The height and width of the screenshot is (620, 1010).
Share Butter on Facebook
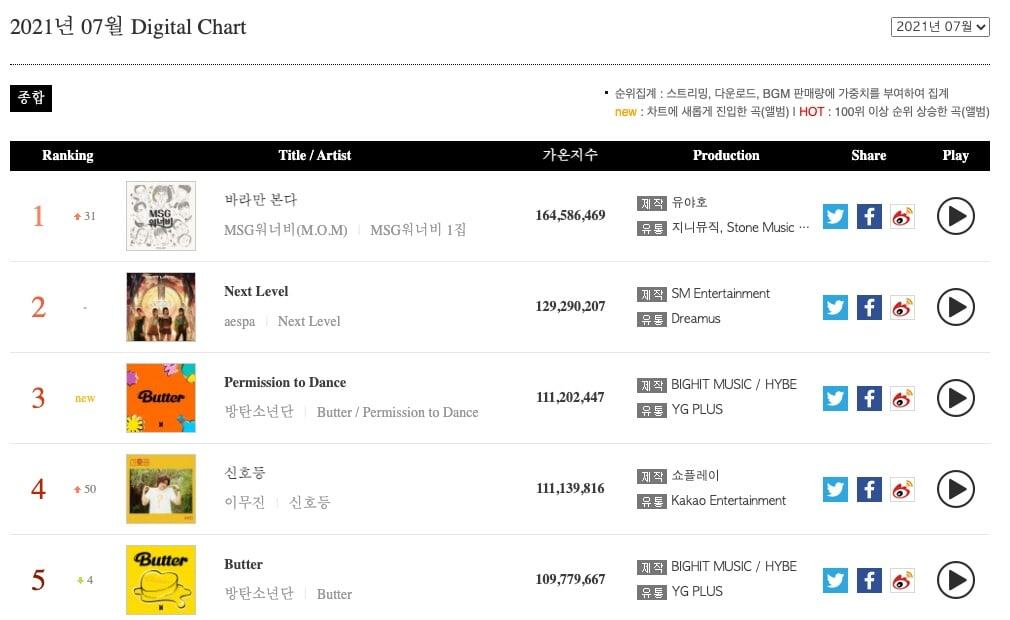869,580
